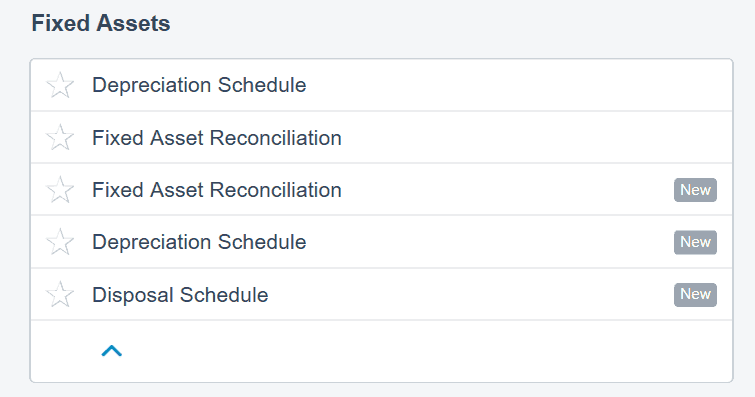Toggle the star beside Disposal Schedule
This screenshot has height=397, width=755.
tap(60, 294)
